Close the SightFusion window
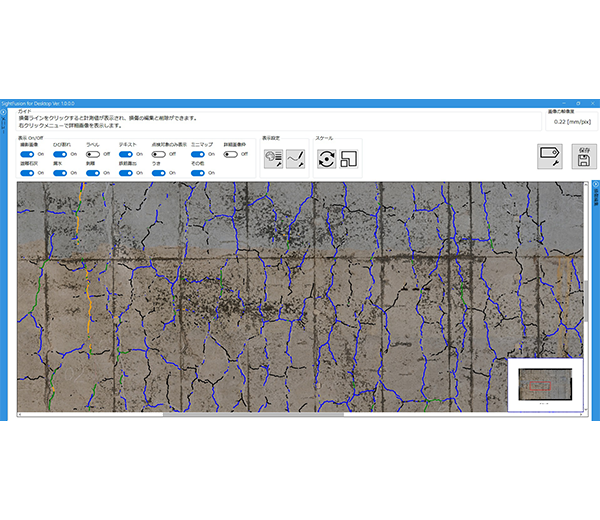 pyautogui.click(x=593, y=103)
